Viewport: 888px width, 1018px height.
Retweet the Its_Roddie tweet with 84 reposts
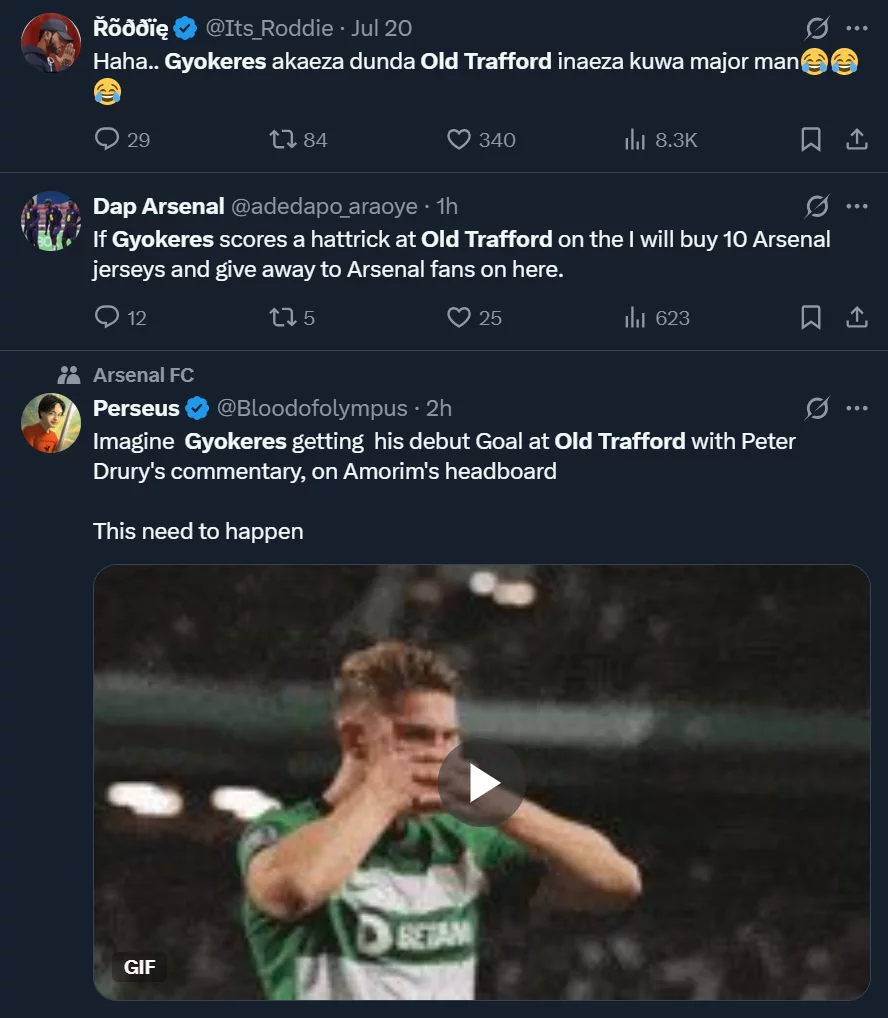tap(283, 140)
